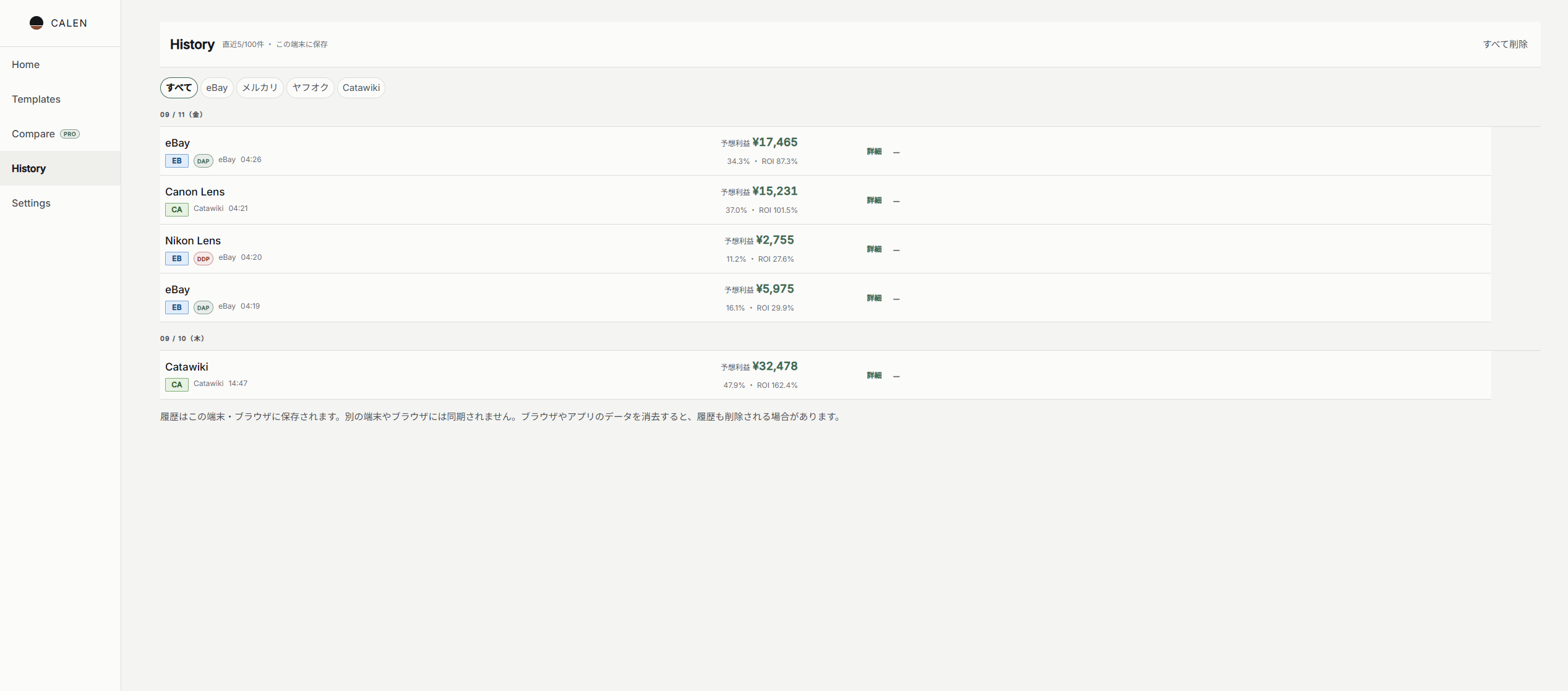This screenshot has height=691, width=1568.
Task: Click the CALEN logo icon
Action: (x=36, y=23)
